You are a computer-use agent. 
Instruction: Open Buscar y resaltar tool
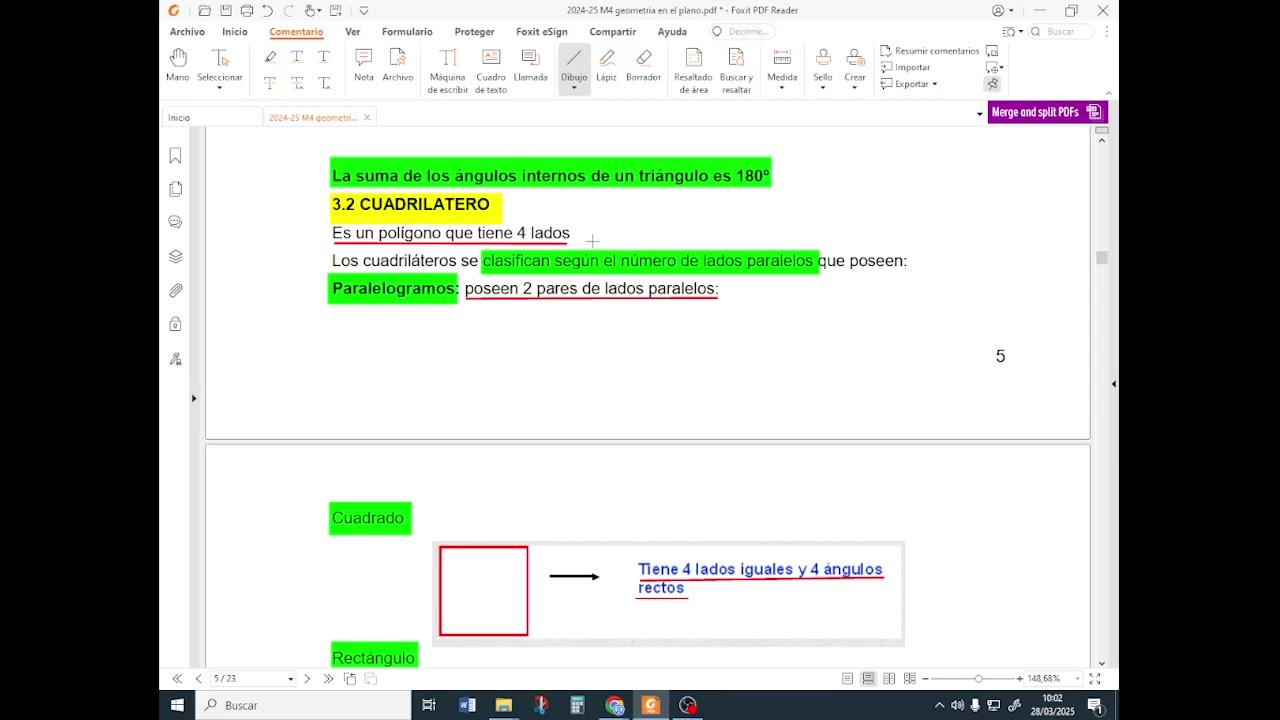pyautogui.click(x=736, y=70)
